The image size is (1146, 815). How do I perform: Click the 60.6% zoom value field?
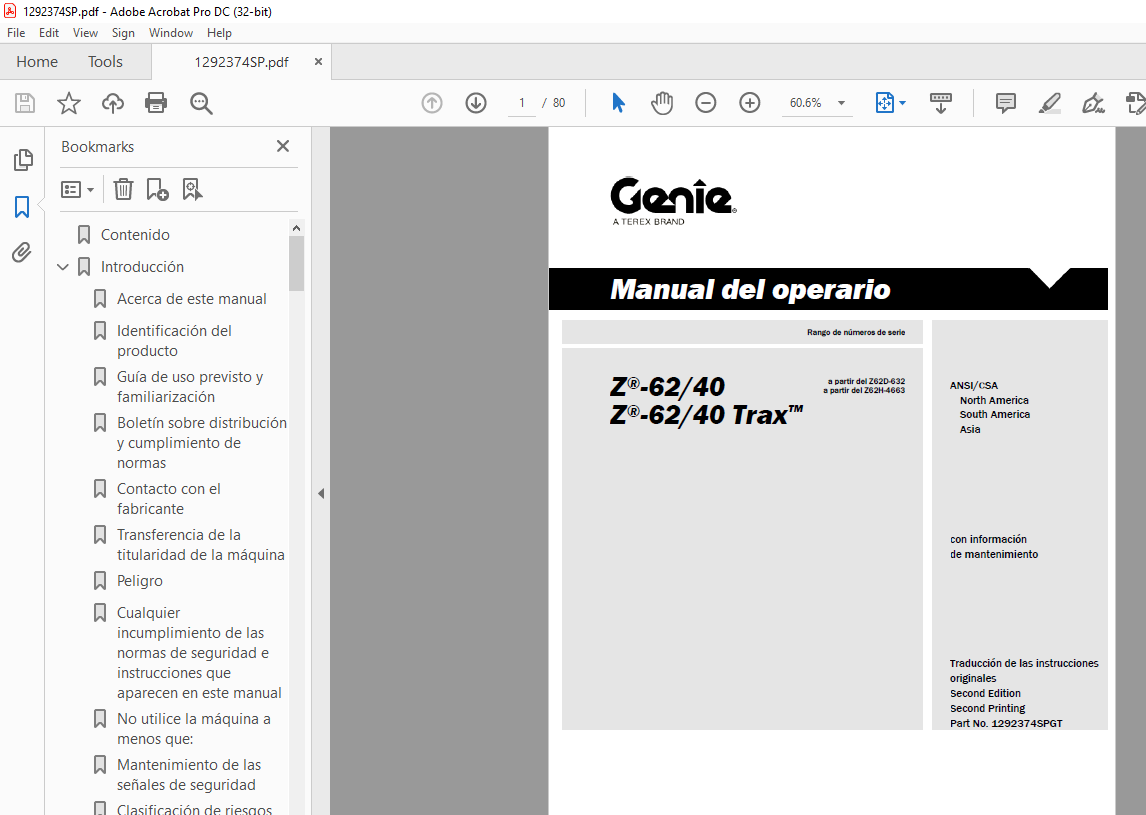(x=806, y=103)
